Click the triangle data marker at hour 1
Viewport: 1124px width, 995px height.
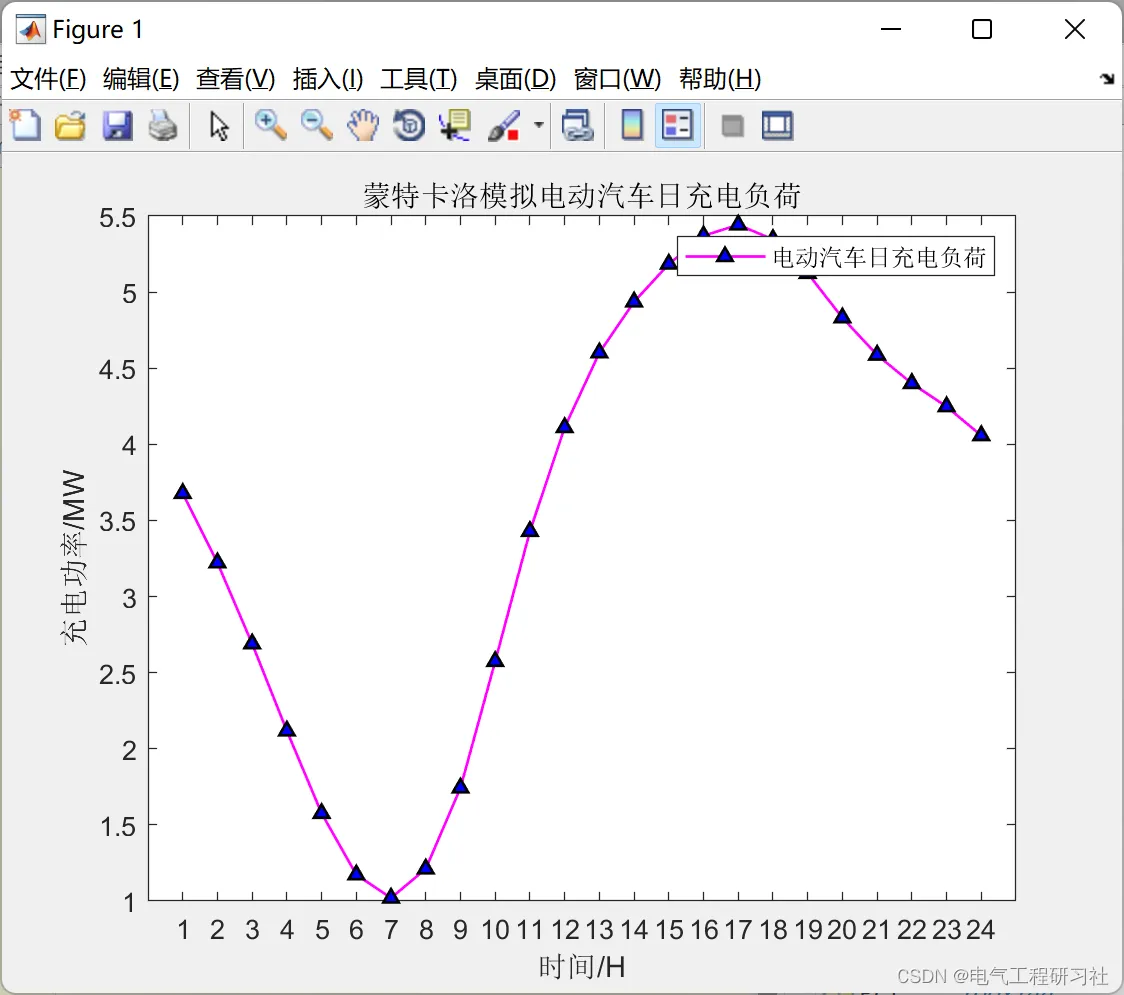[182, 491]
